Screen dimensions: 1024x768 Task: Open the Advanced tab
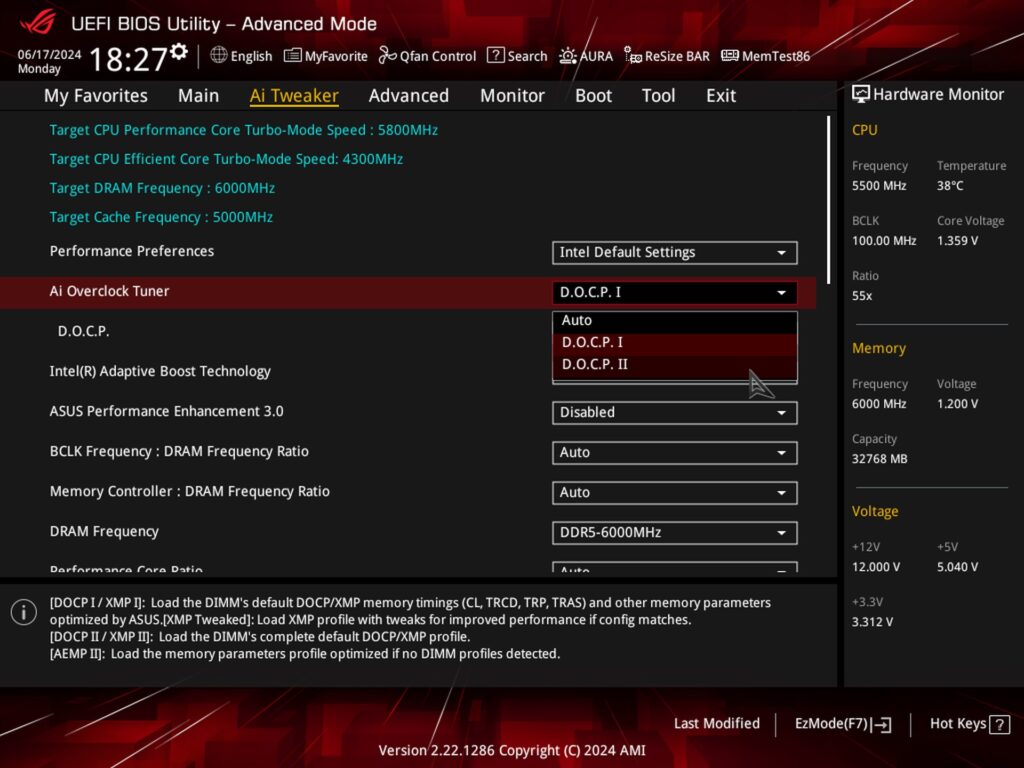pos(409,95)
